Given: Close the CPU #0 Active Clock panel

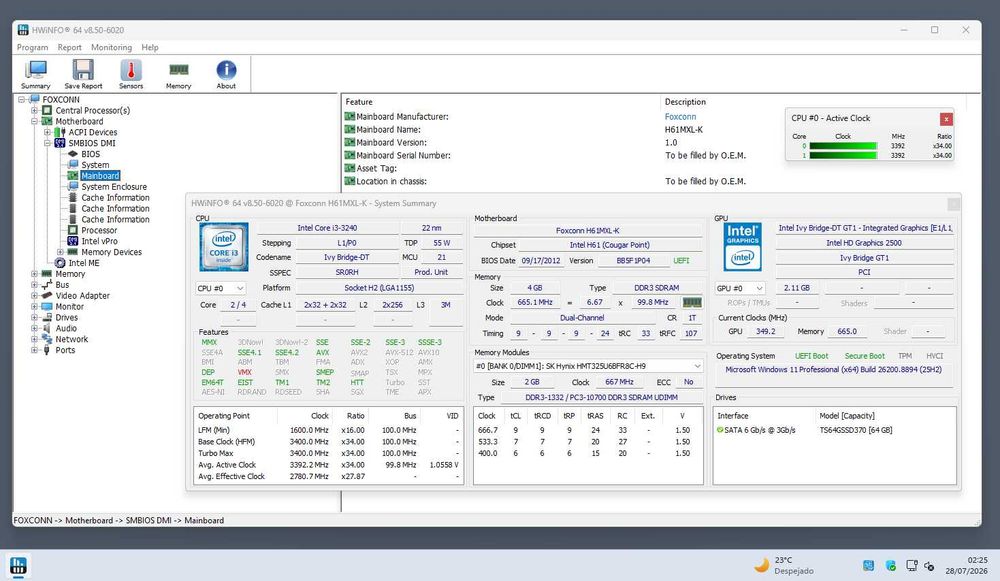Looking at the screenshot, I should point(946,119).
